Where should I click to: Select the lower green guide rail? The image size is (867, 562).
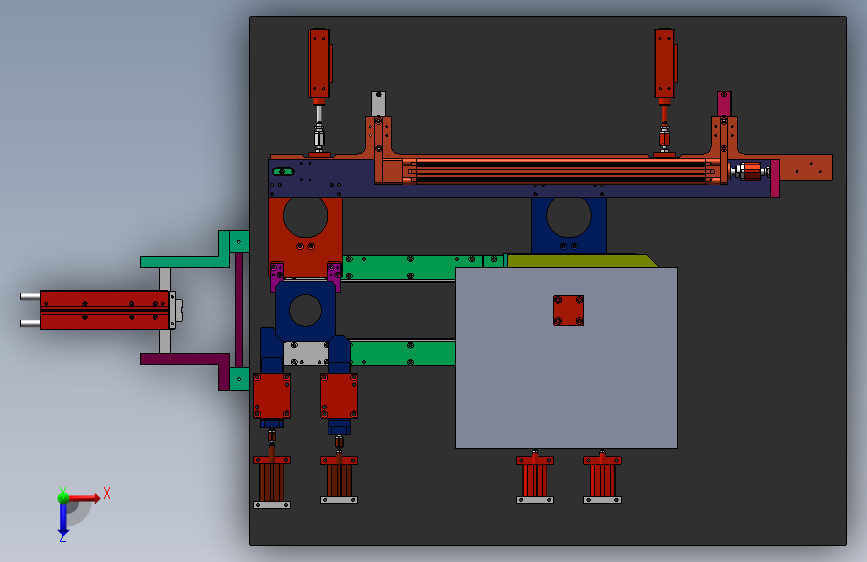pos(403,353)
